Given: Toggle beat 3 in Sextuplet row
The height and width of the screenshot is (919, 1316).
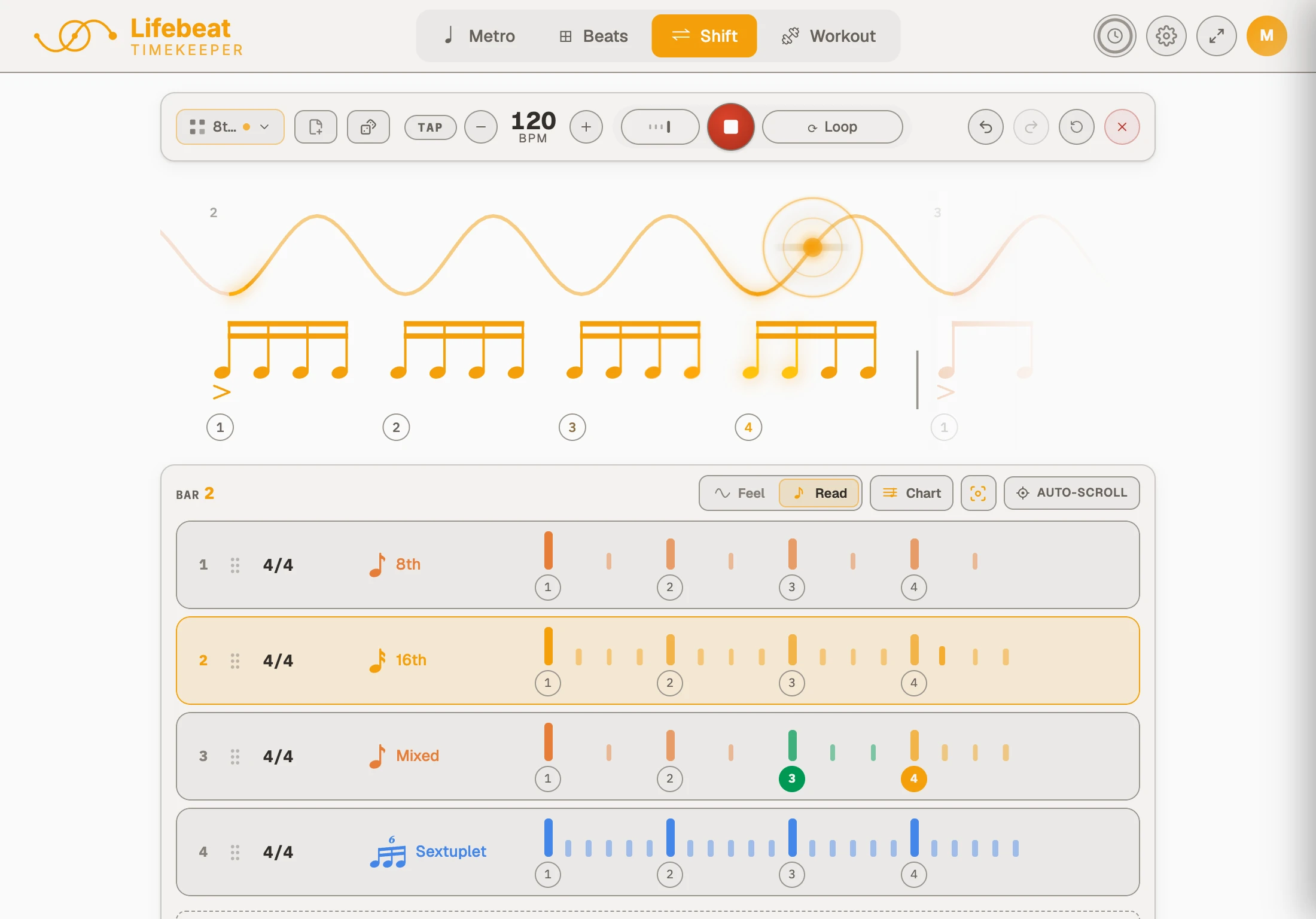Looking at the screenshot, I should coord(791,874).
